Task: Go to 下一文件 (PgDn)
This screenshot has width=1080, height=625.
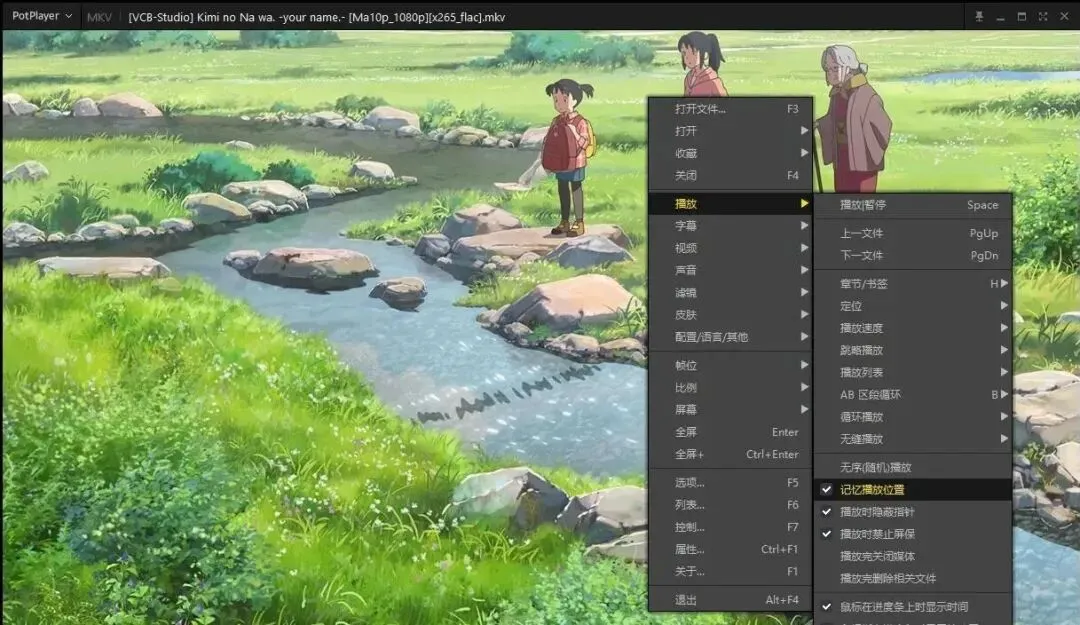Action: [x=913, y=255]
